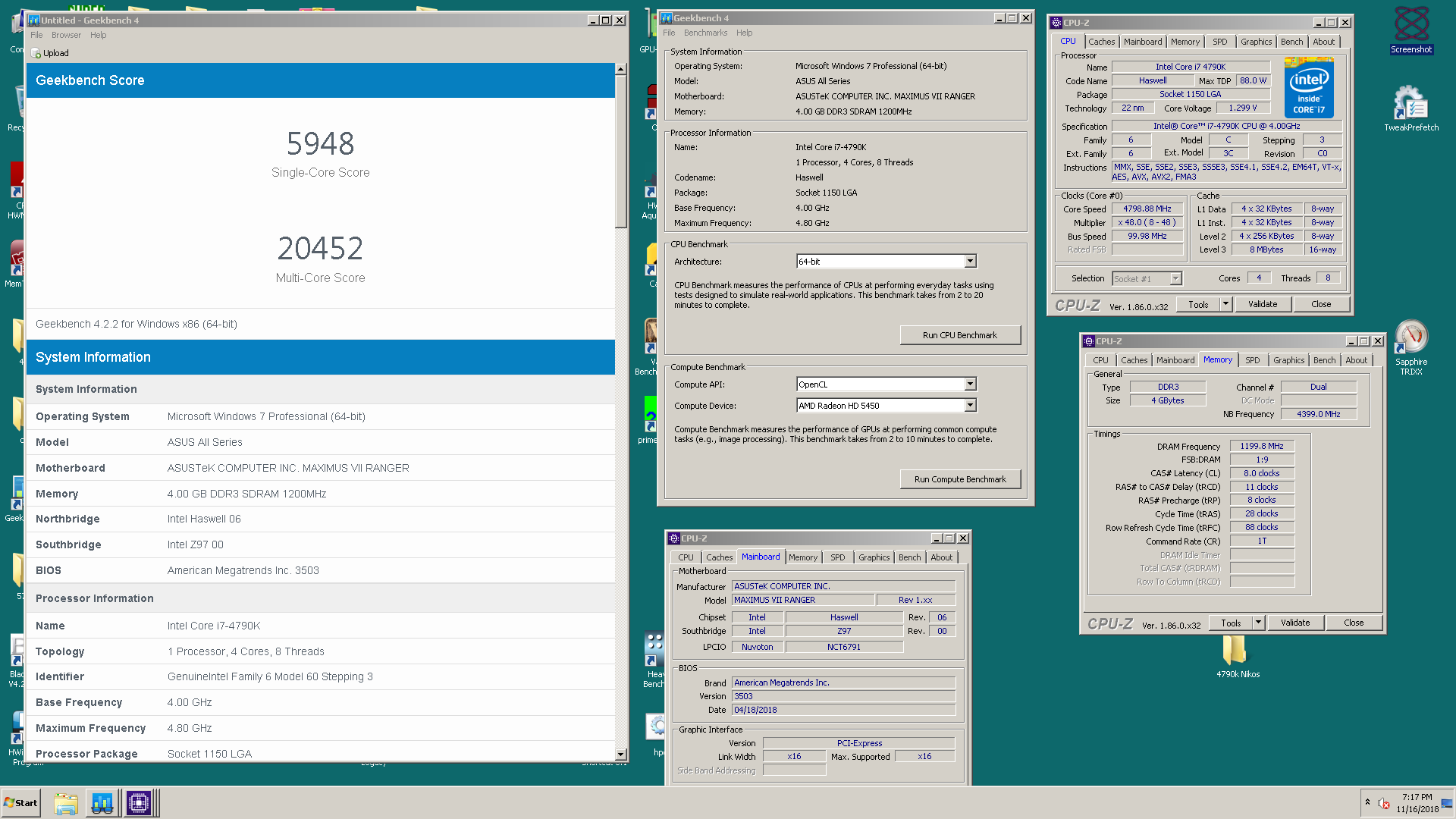Image resolution: width=1456 pixels, height=819 pixels.
Task: Click Close button in CPU-Z Memory window
Action: pos(1354,623)
